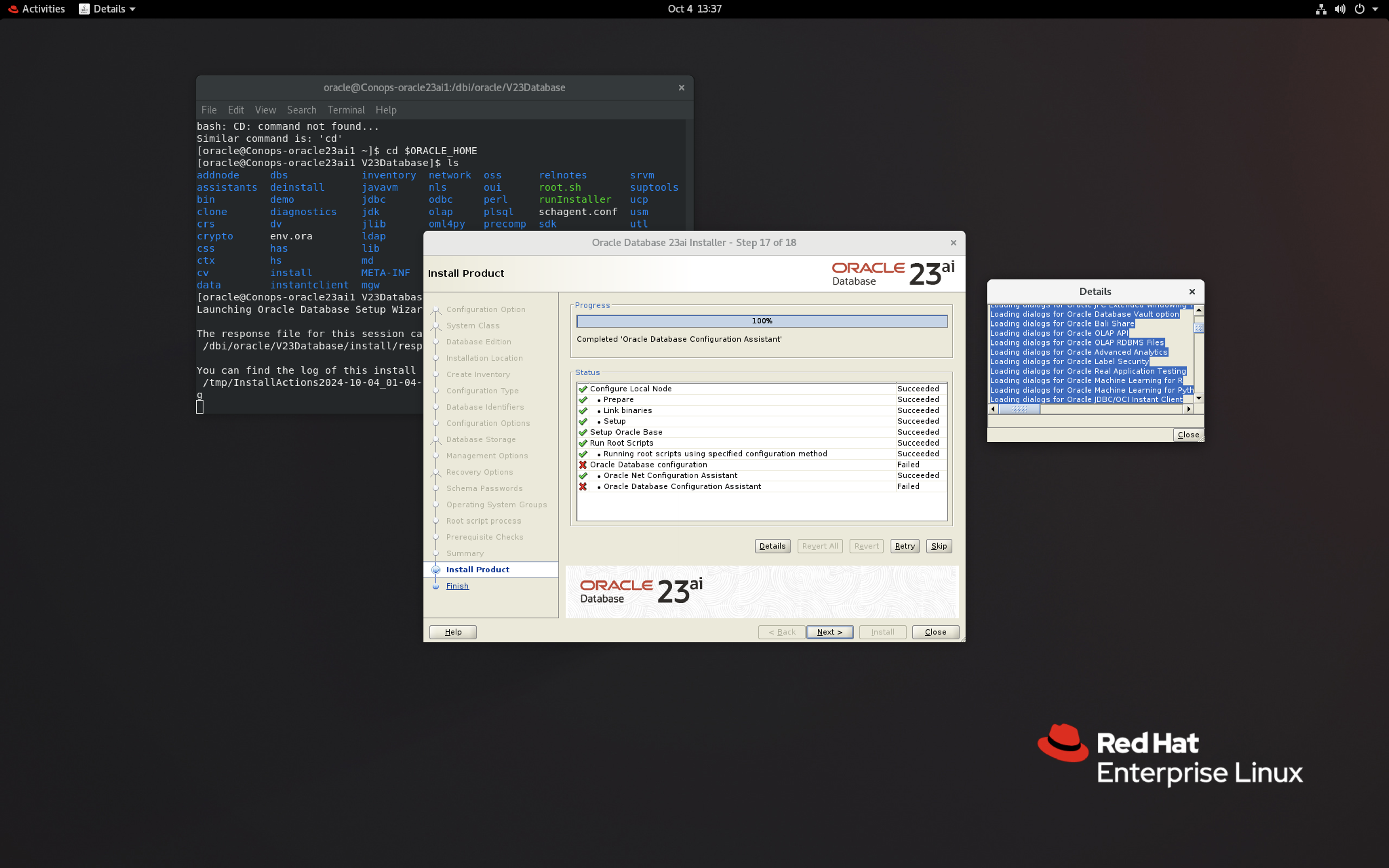Screen dimensions: 1389x868
Task: Click the Red Hat Activities icon
Action: coord(13,9)
